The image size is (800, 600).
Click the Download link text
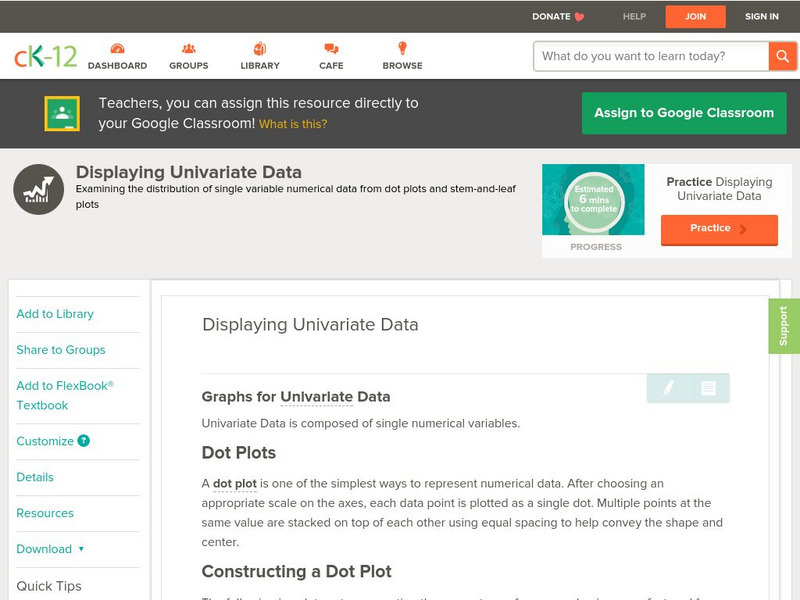44,549
